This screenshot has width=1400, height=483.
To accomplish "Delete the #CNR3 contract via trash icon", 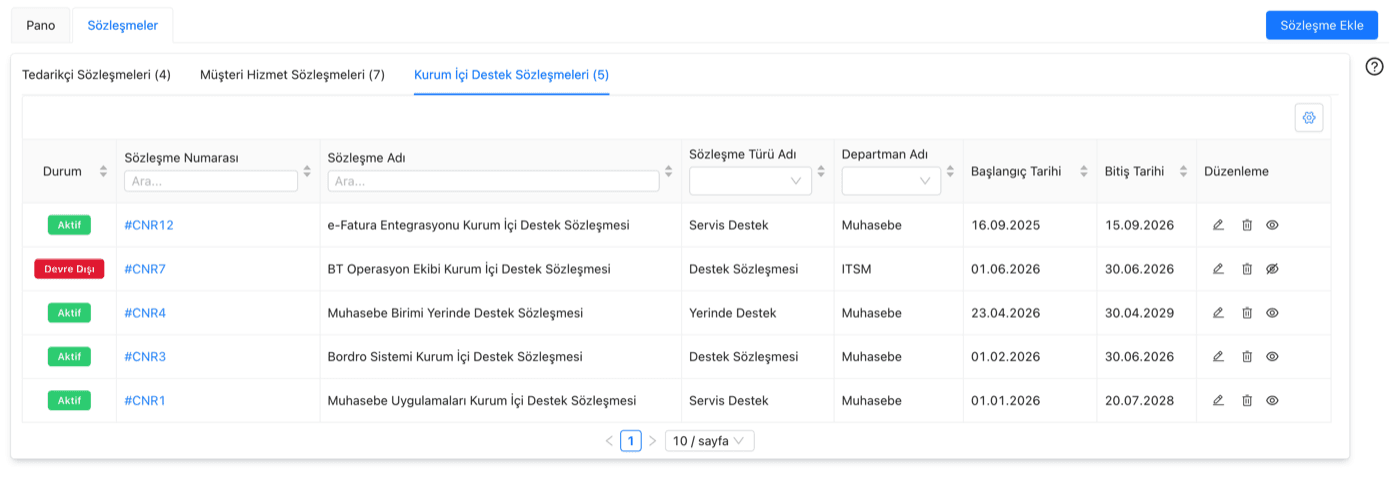I will [1246, 356].
